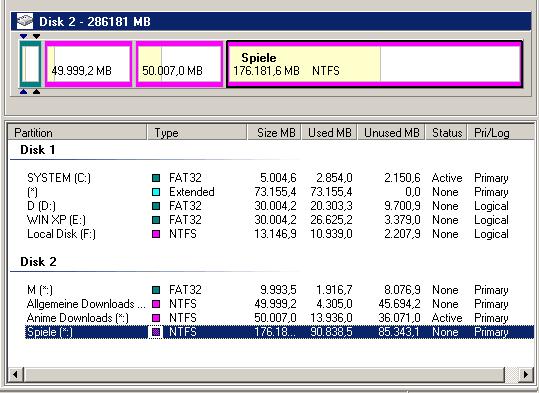Select the Spiele 176.181,6 MB partition block

[375, 64]
